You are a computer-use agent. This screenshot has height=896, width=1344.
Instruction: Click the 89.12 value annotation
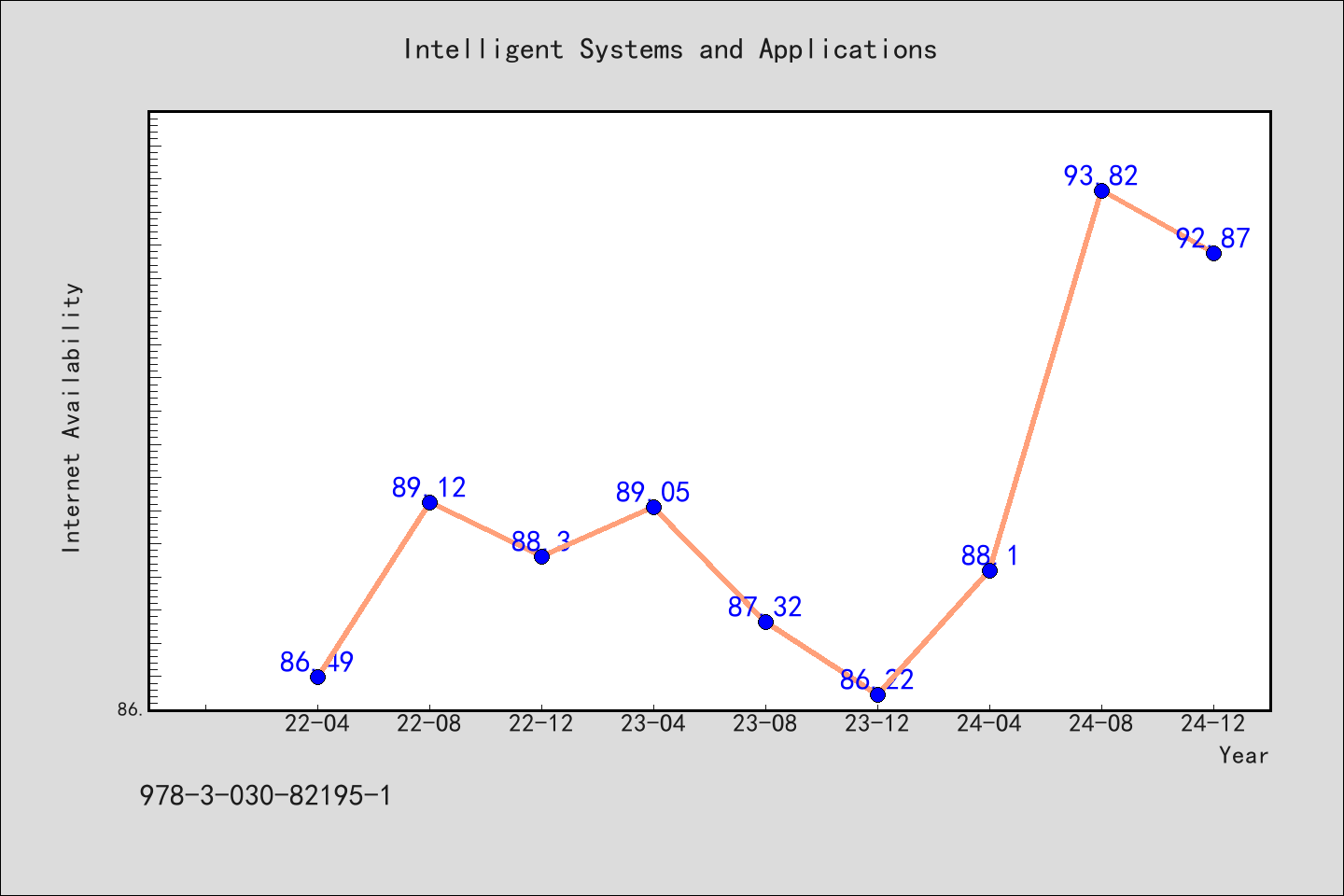(429, 487)
